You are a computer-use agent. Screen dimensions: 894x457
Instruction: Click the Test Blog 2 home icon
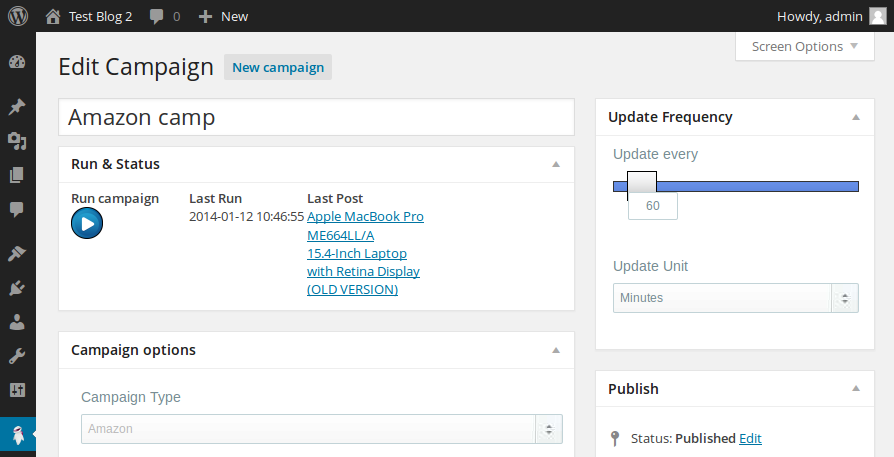tap(53, 17)
